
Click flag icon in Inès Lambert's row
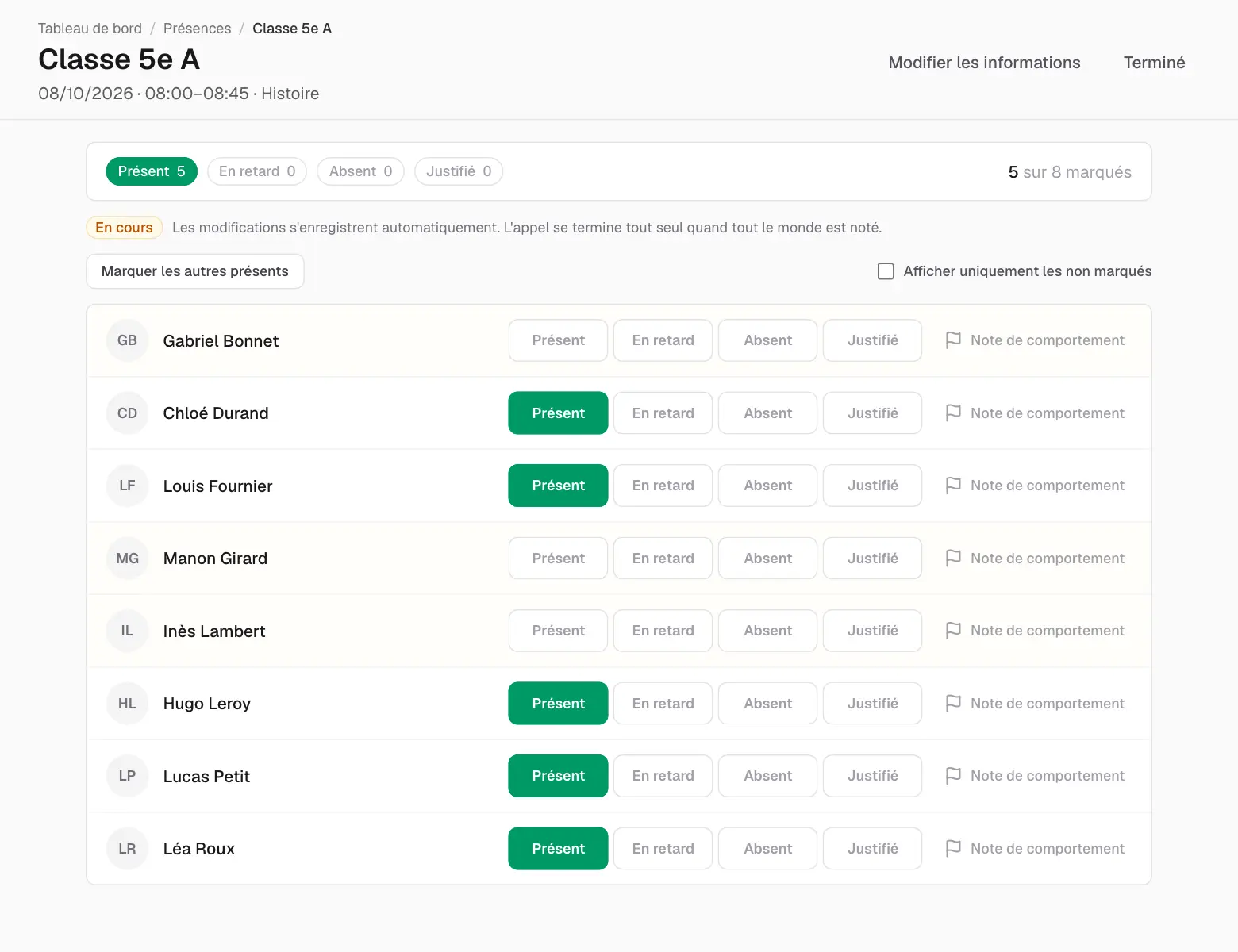click(x=953, y=631)
